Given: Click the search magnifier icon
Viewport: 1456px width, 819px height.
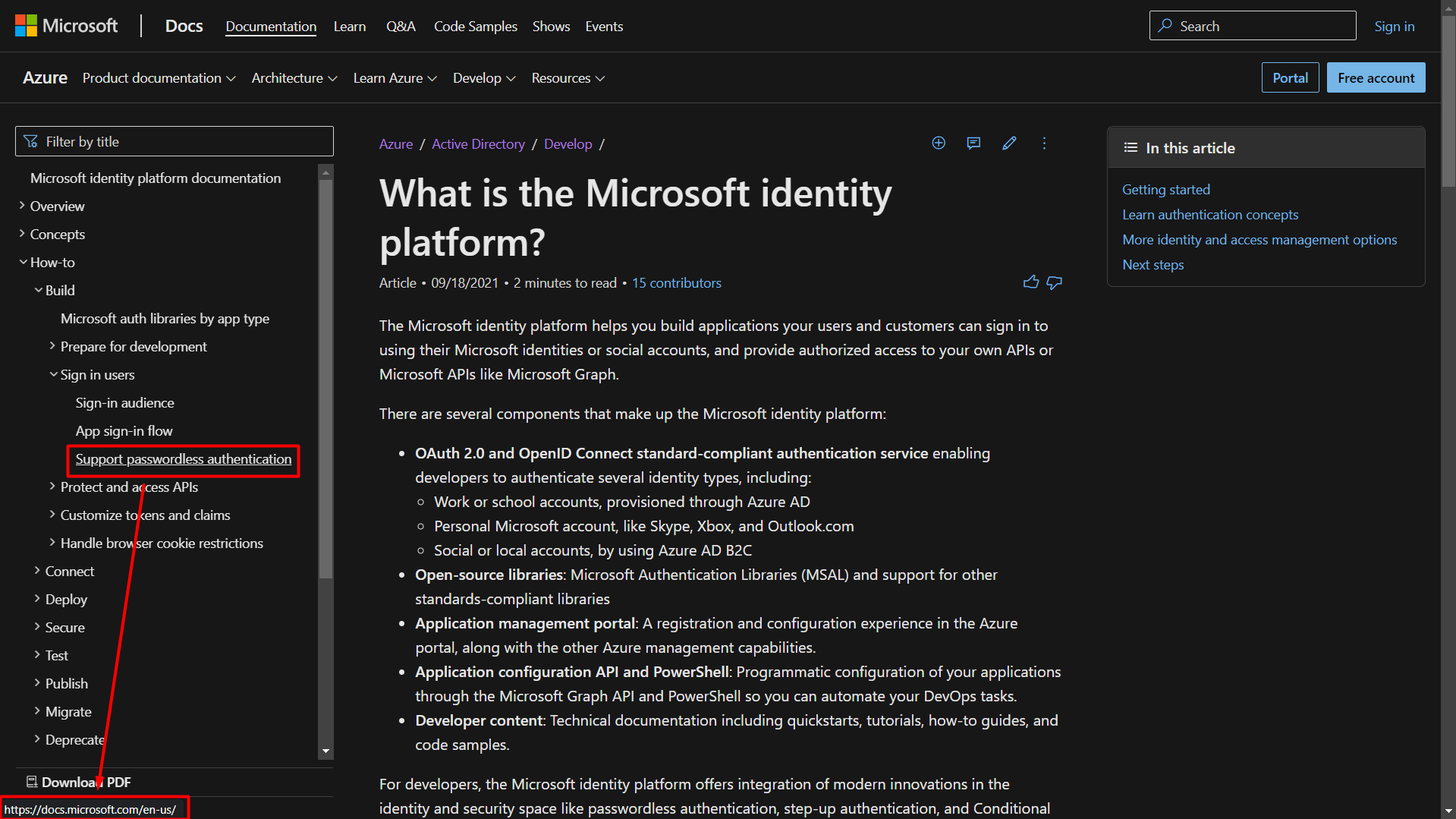Looking at the screenshot, I should (x=1165, y=26).
